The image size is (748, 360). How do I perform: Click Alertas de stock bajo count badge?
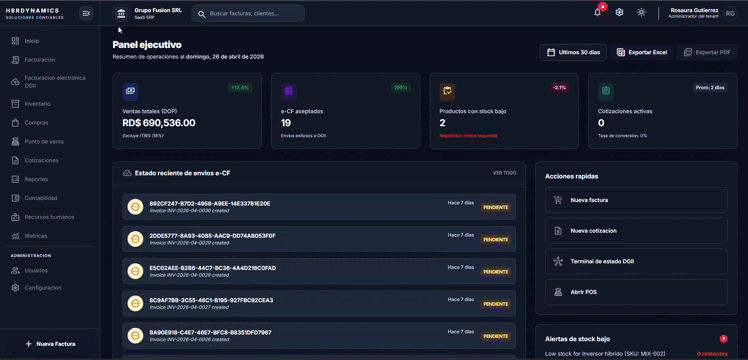(723, 339)
